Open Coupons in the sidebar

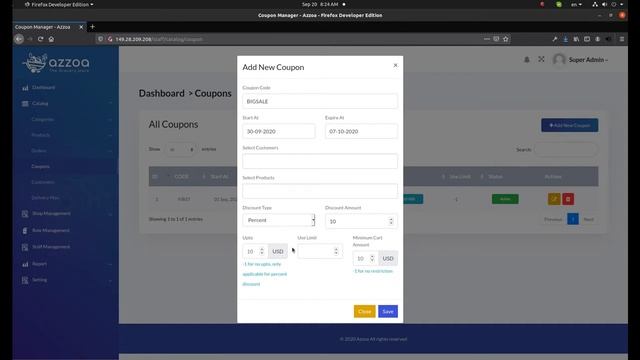tap(40, 167)
